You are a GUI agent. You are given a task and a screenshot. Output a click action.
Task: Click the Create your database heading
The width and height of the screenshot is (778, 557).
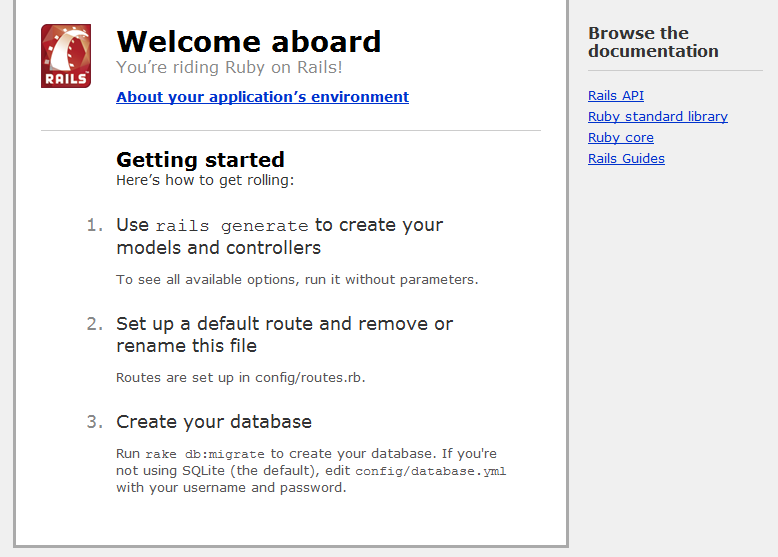click(214, 422)
